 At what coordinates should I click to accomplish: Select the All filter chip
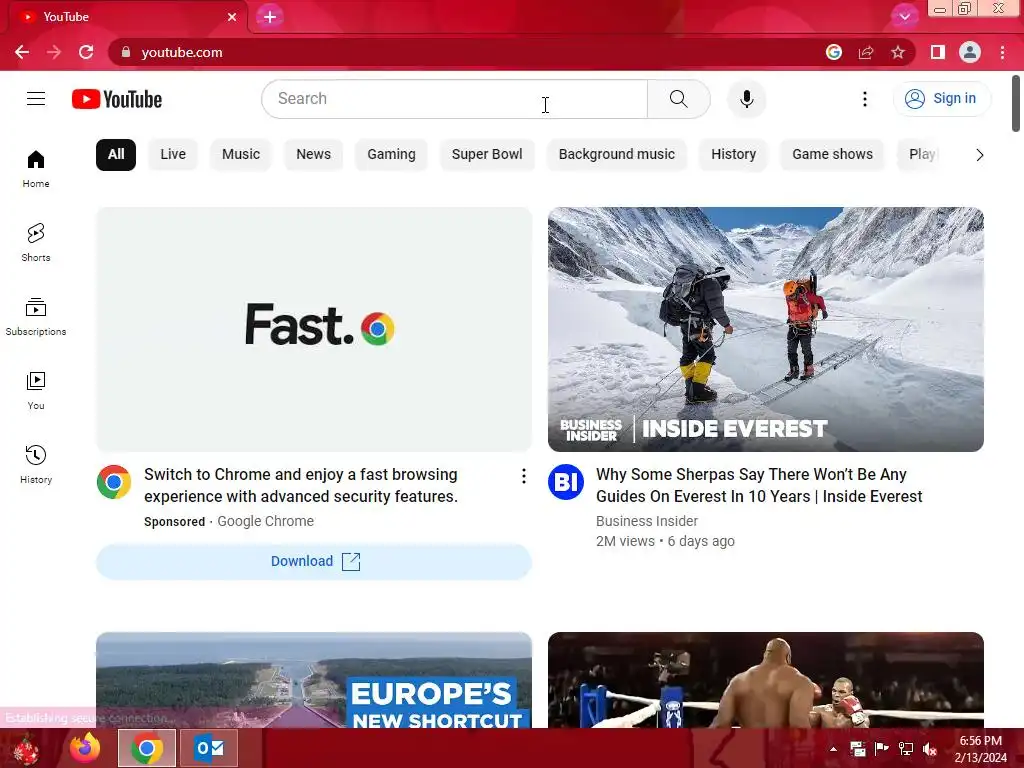coord(116,155)
